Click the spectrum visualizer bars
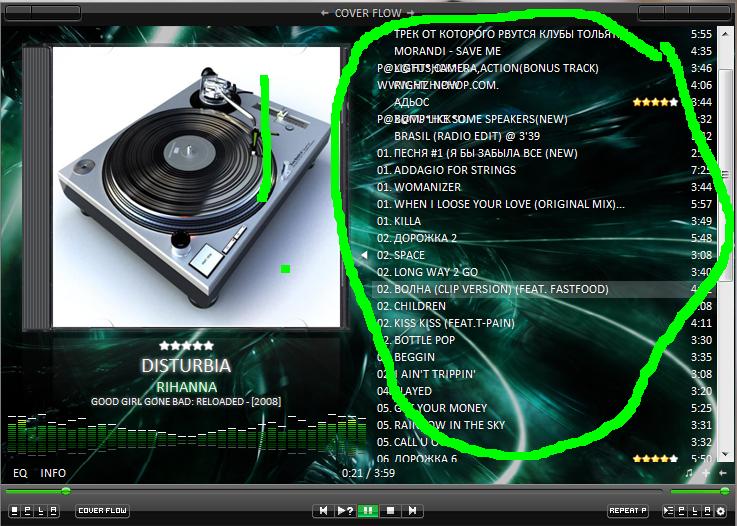 pos(187,435)
